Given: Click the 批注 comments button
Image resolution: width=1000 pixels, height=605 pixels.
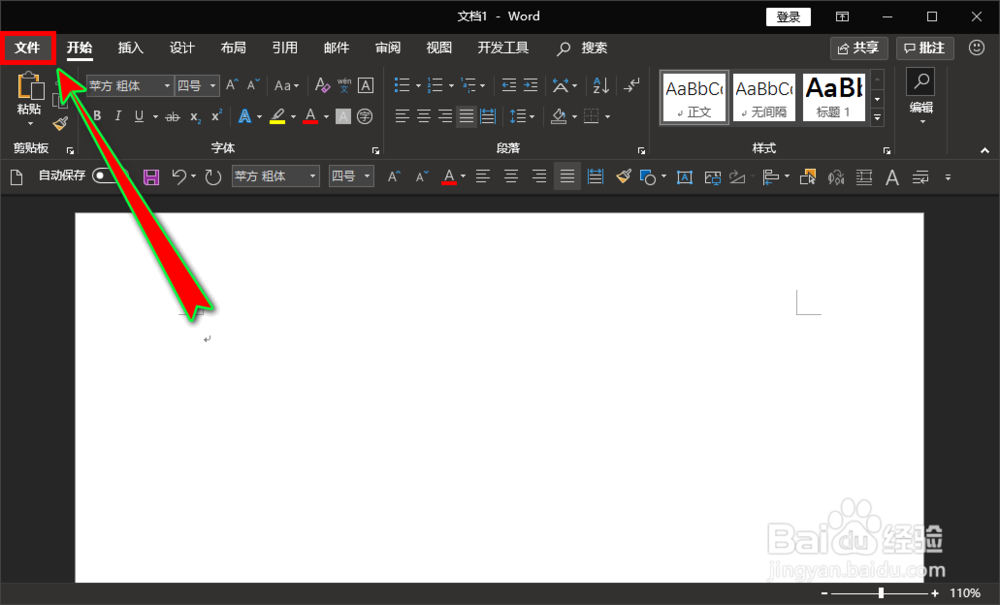Looking at the screenshot, I should (925, 48).
